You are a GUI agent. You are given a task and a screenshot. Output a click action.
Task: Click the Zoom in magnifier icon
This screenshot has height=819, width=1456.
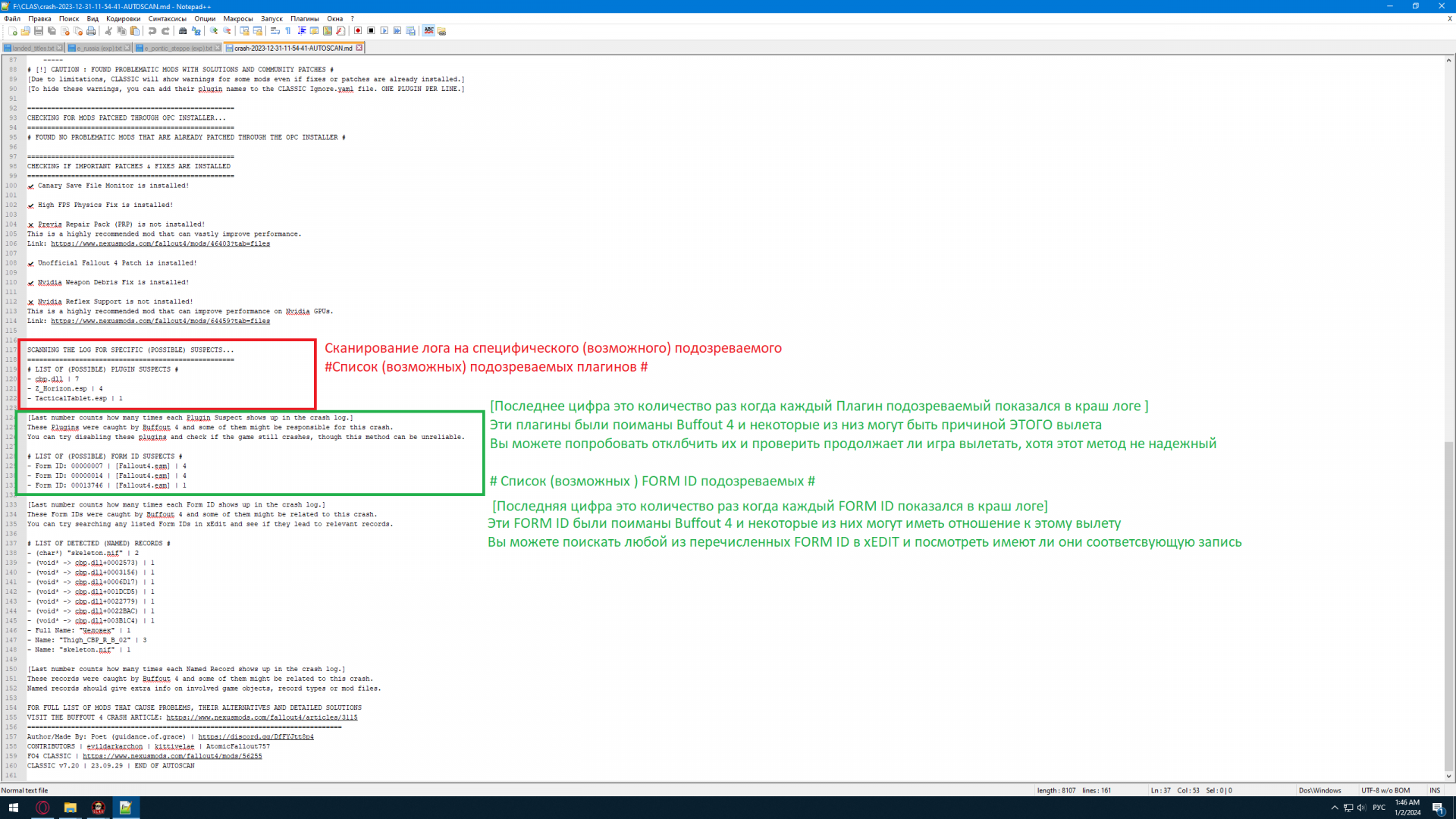(214, 31)
